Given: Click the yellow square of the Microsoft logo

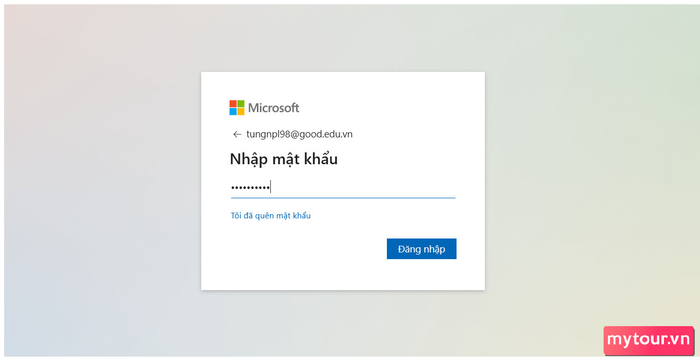Looking at the screenshot, I should click(x=241, y=111).
